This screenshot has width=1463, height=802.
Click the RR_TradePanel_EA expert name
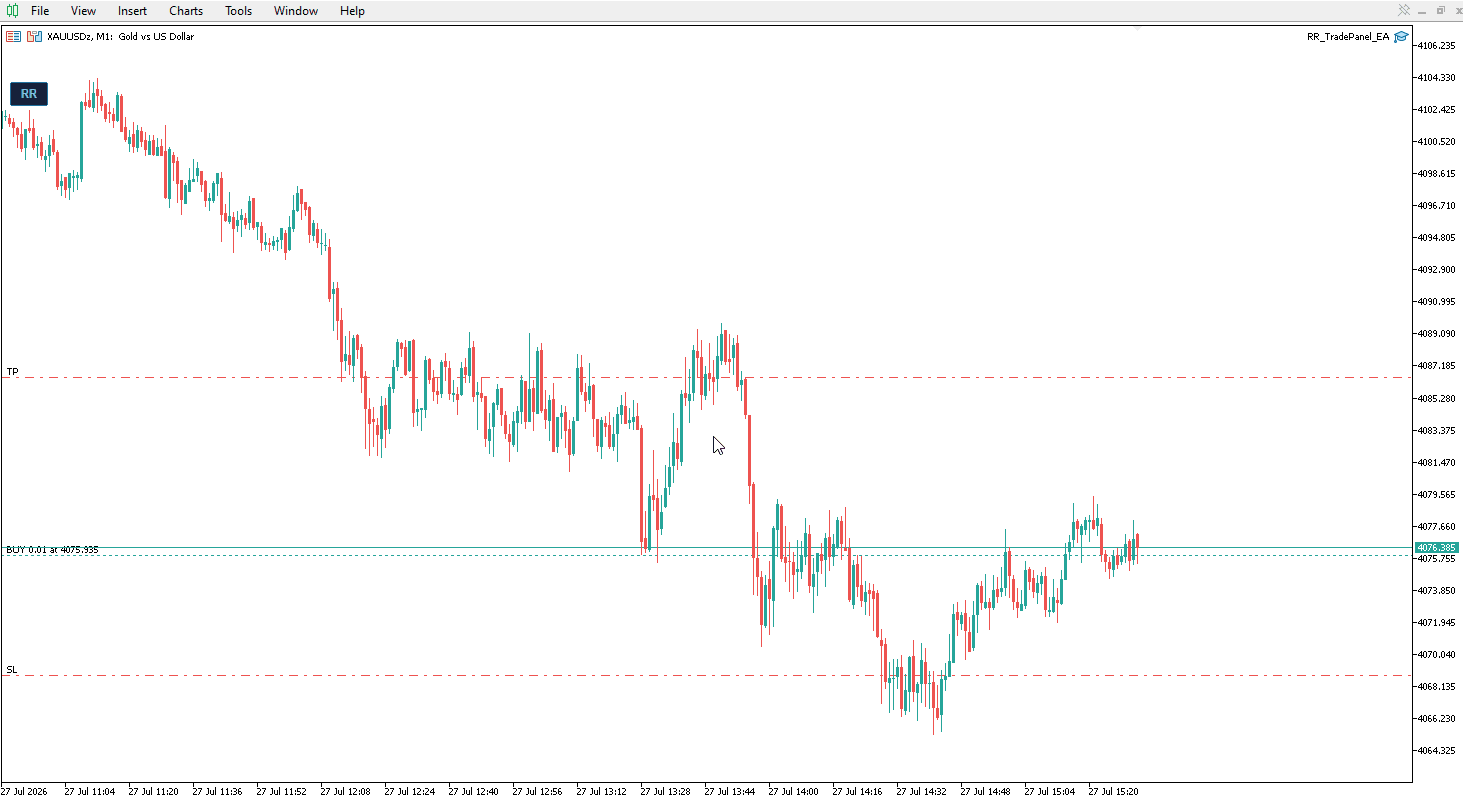click(1348, 37)
